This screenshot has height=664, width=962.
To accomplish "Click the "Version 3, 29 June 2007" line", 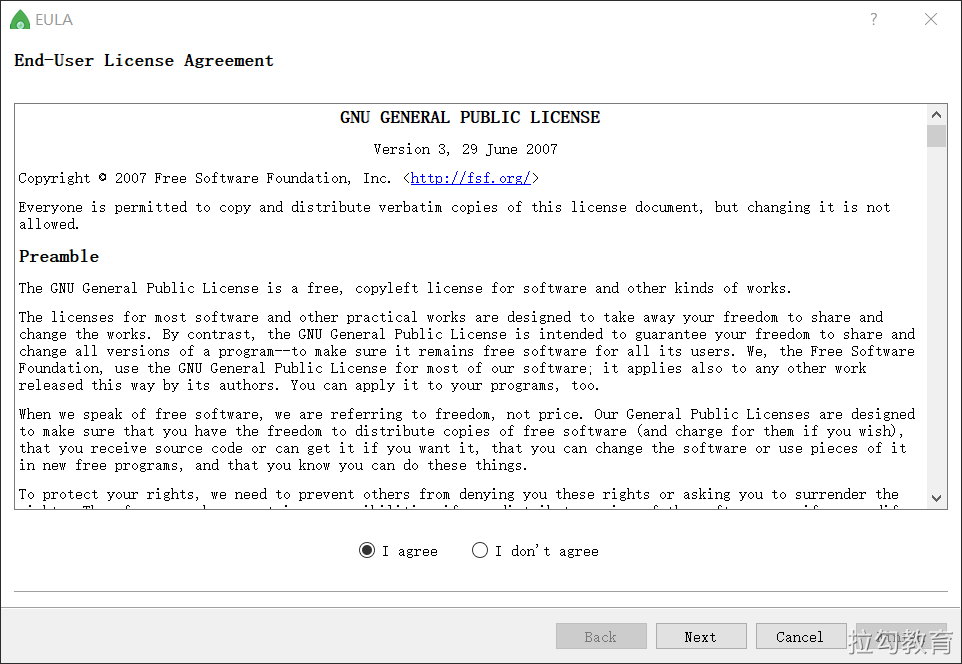I will click(466, 149).
